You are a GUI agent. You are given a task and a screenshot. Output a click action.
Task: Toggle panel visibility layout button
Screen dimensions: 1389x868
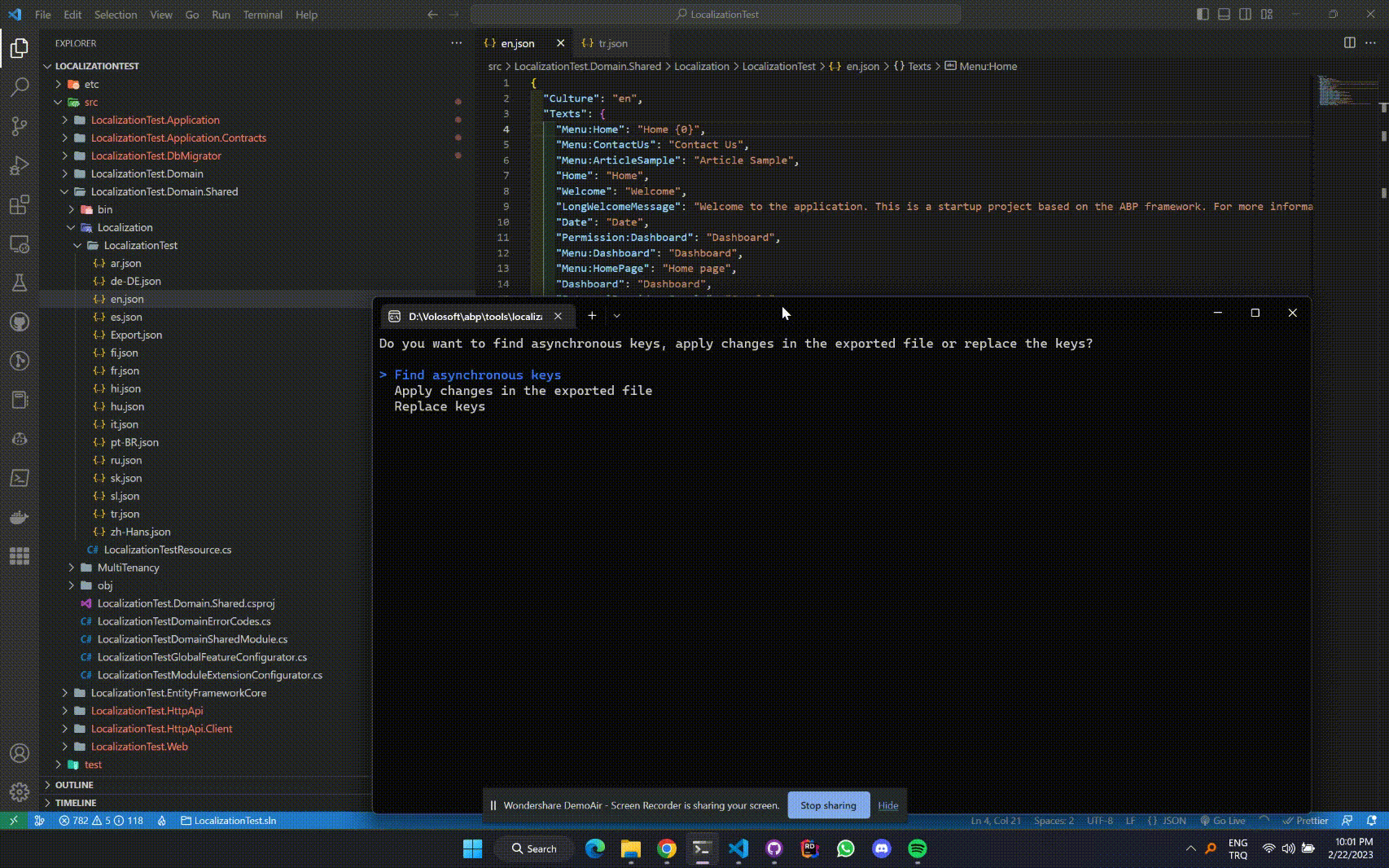1224,14
